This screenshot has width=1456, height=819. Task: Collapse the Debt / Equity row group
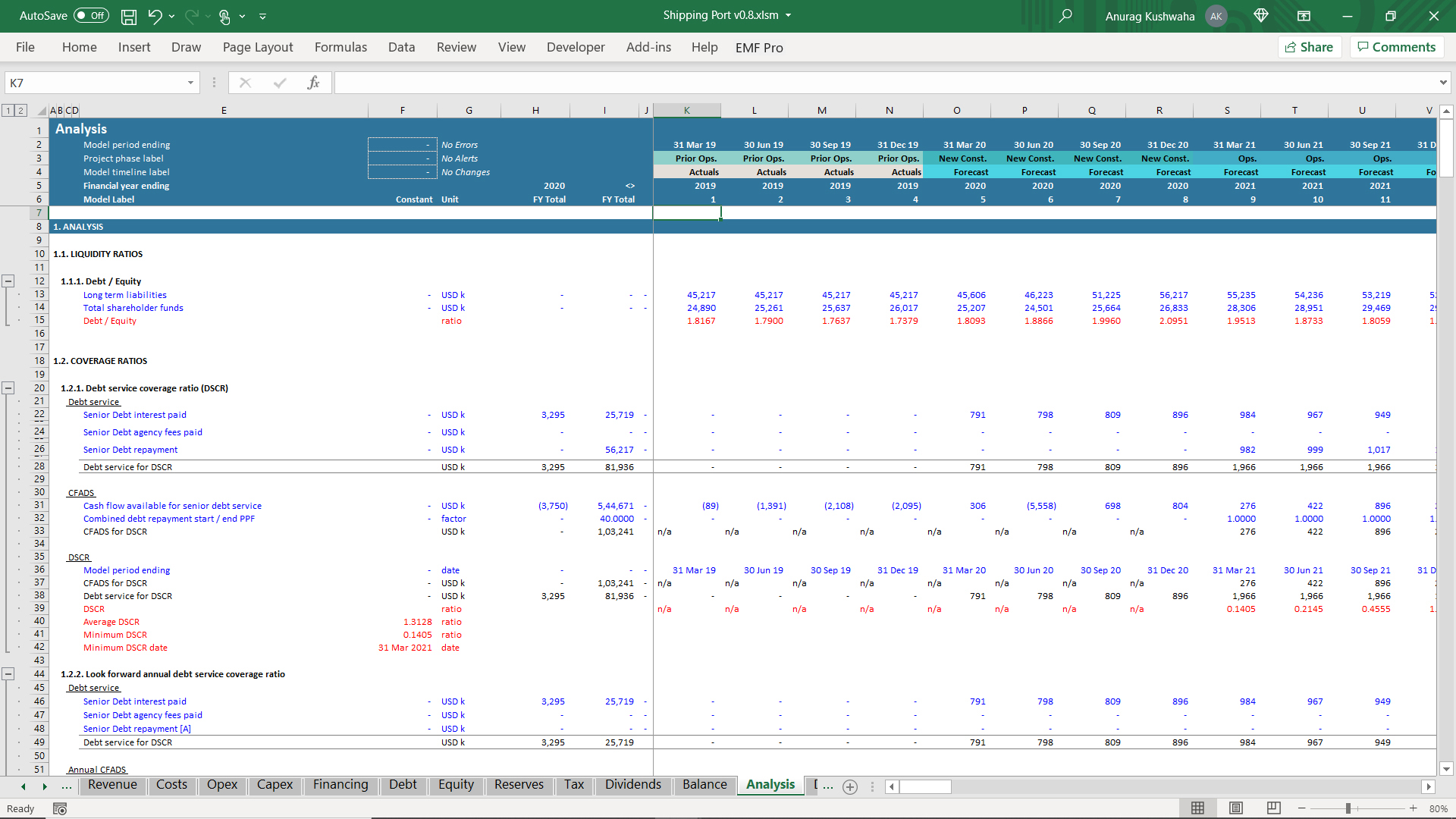coord(8,281)
